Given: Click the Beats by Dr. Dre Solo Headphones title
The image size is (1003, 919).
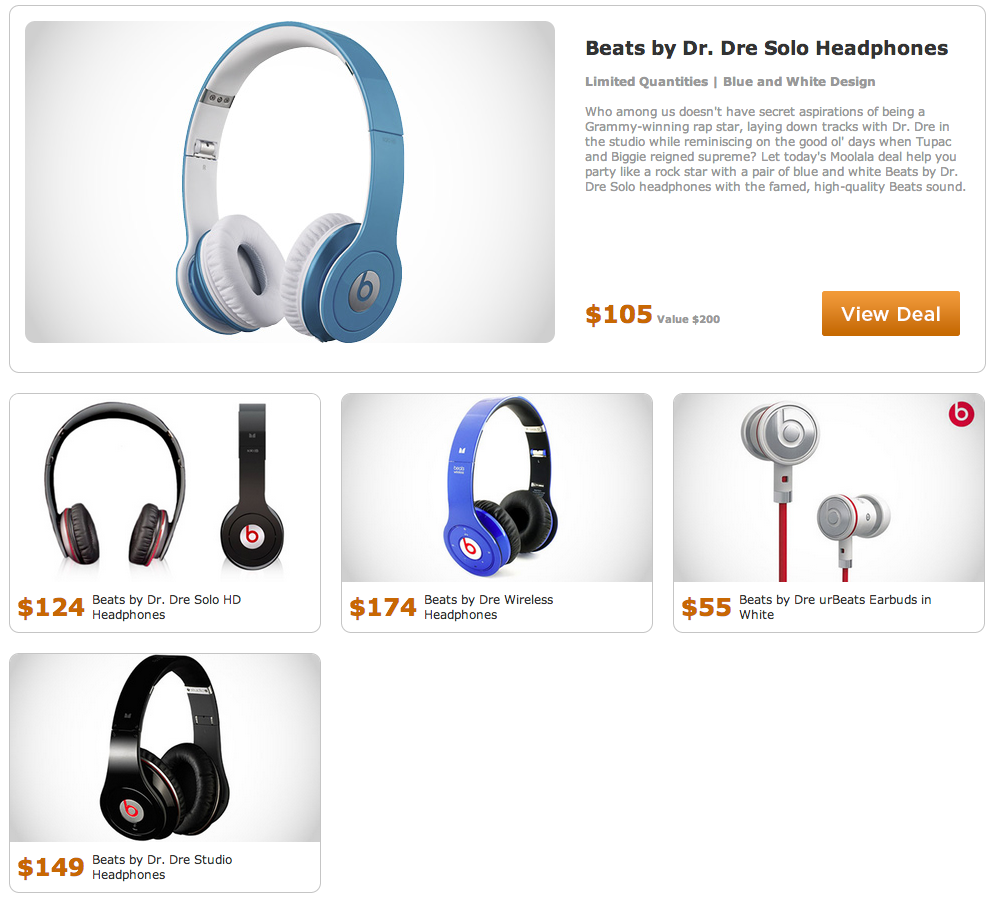Looking at the screenshot, I should point(766,48).
